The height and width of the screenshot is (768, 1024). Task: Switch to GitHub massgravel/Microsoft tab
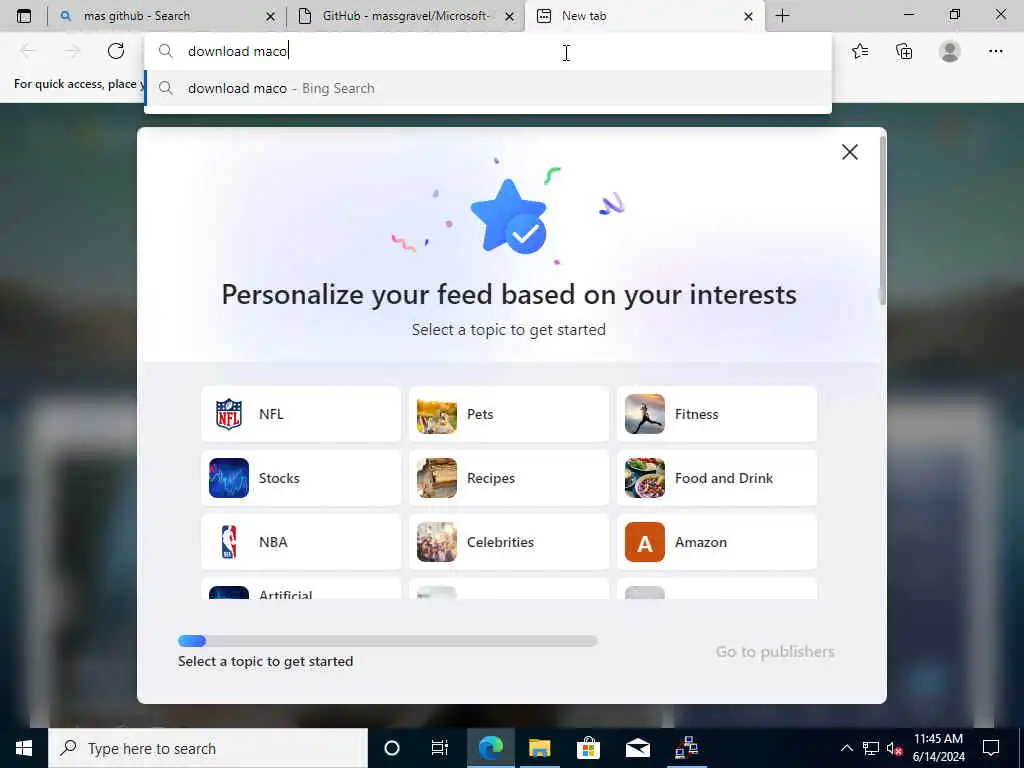pos(405,16)
